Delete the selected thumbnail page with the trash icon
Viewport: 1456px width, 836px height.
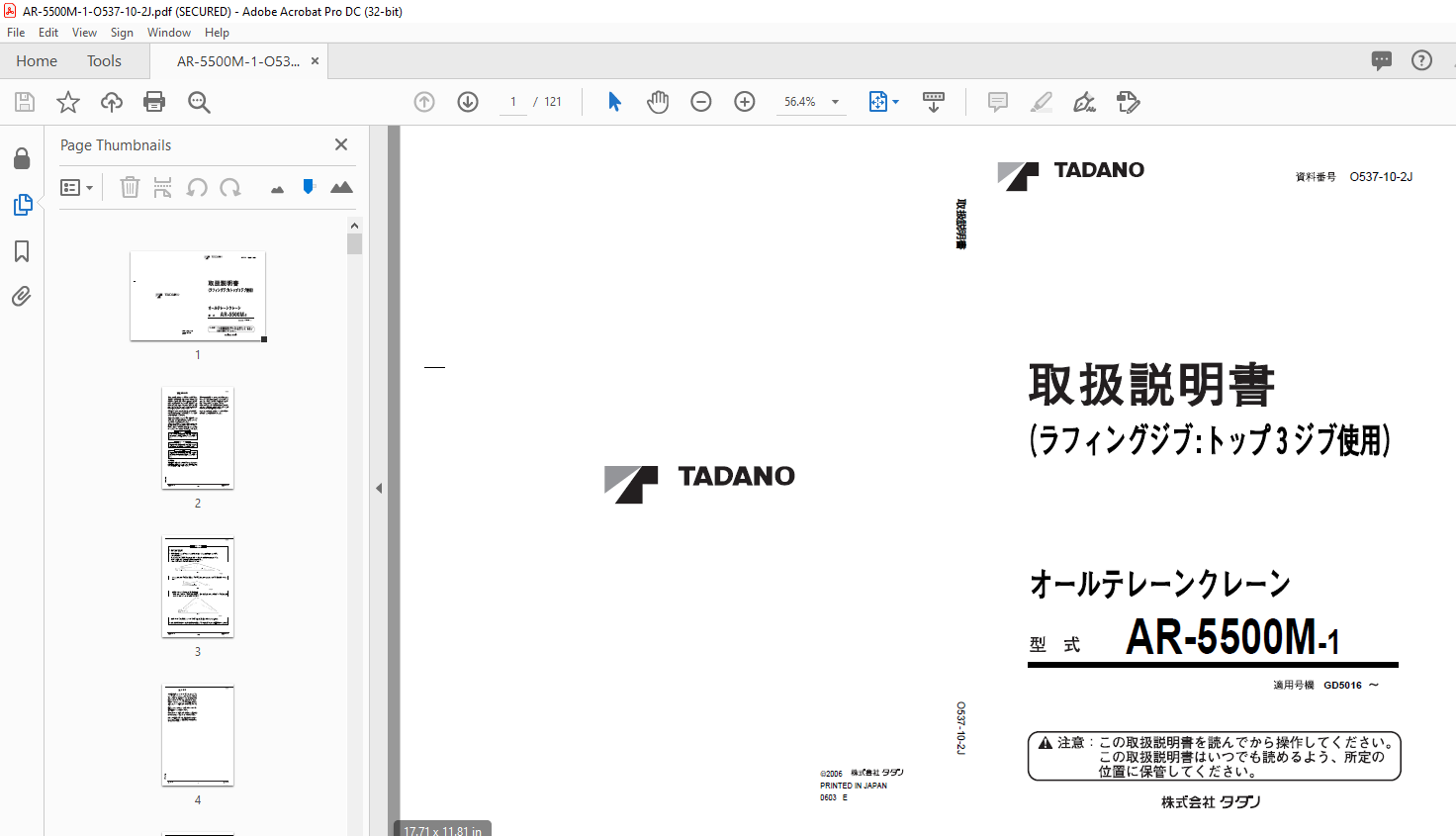(130, 187)
